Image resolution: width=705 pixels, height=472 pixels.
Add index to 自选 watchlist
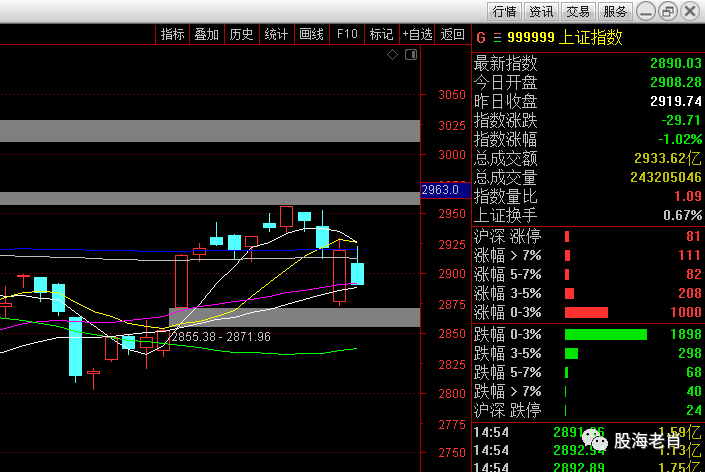tap(417, 34)
